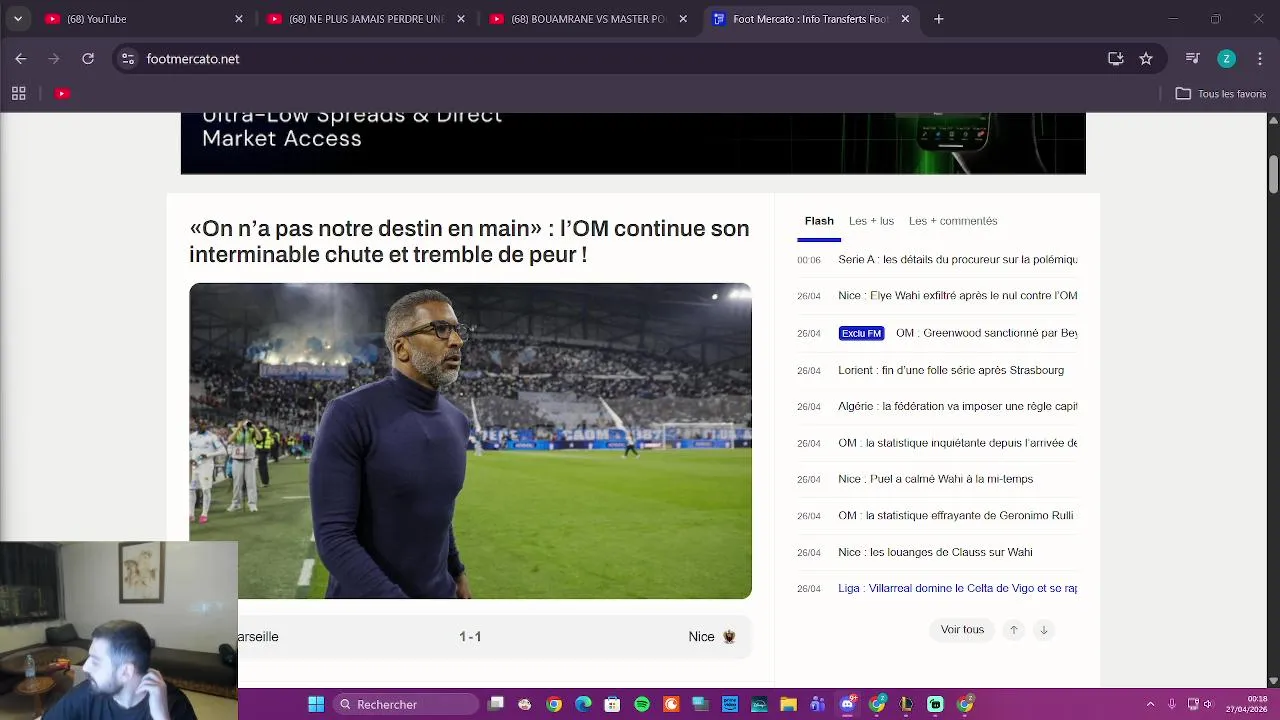Viewport: 1280px width, 720px height.
Task: Open the apps grid in bookmarks bar
Action: 18,93
